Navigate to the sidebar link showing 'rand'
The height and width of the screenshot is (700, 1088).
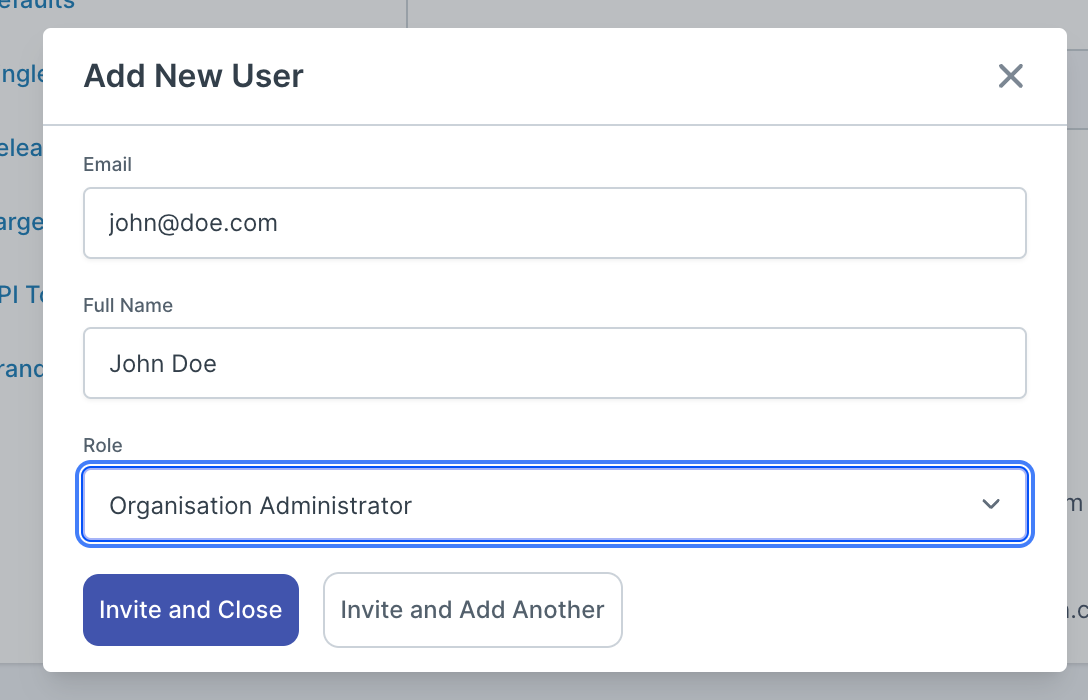[21, 369]
